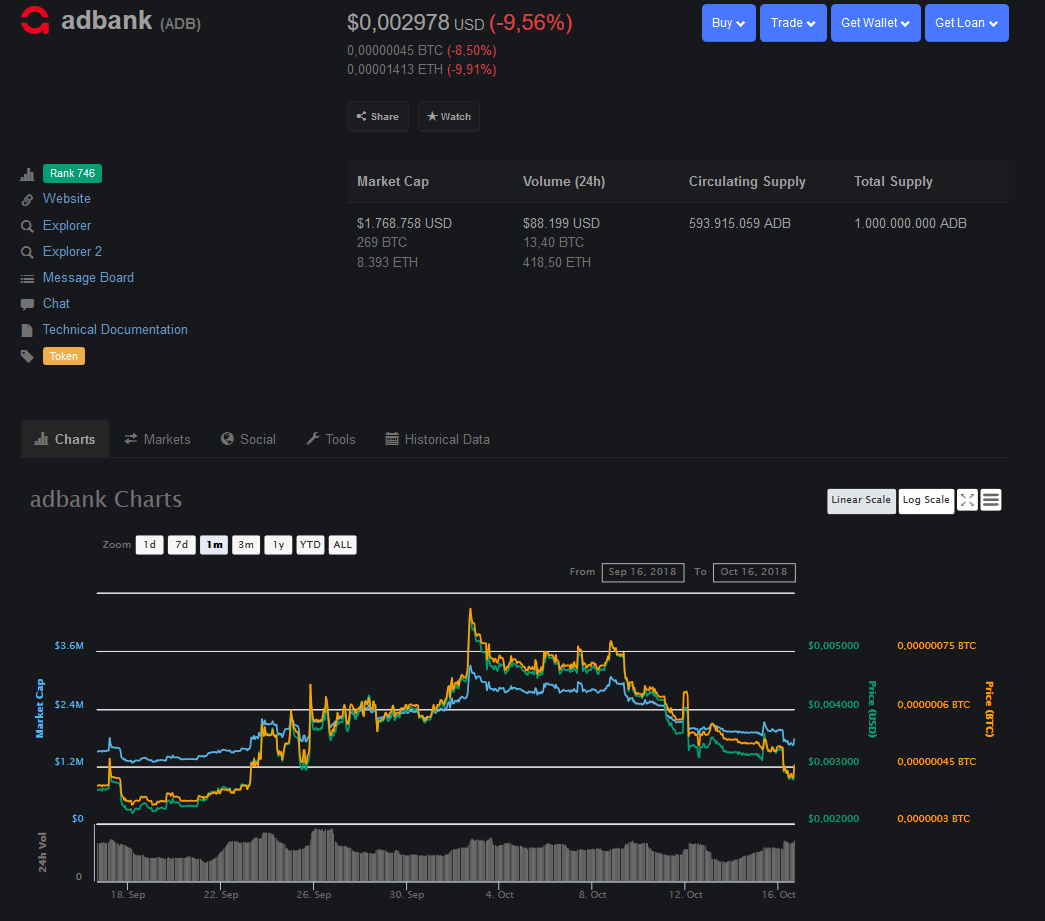Screen dimensions: 1045x921
Task: Click the 0,00000045 BTC price line
Action: point(421,51)
